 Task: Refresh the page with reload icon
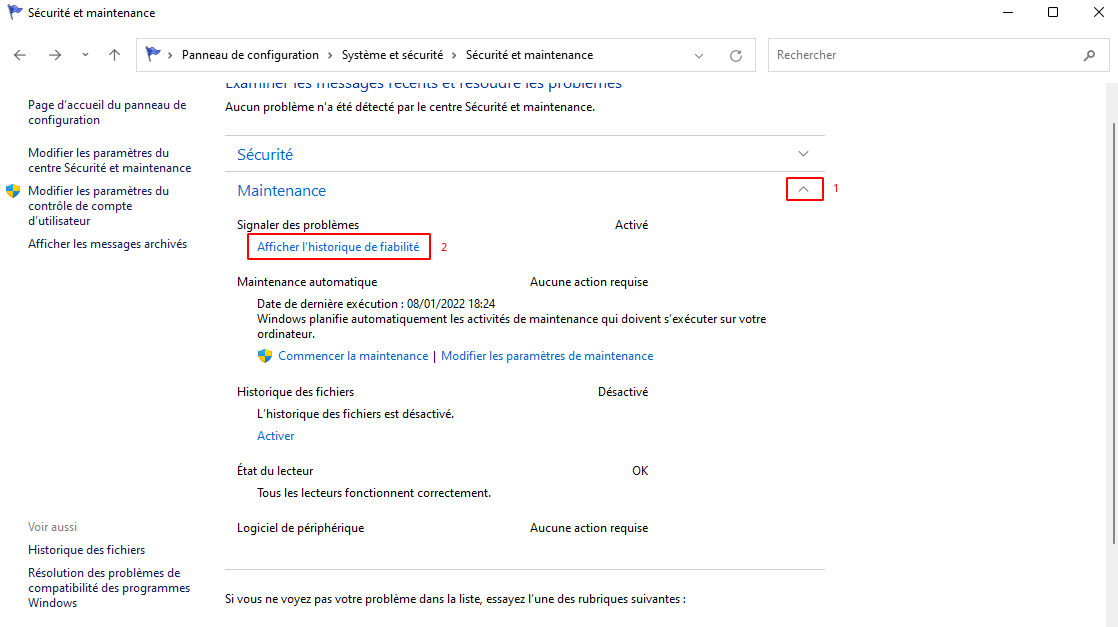(736, 56)
